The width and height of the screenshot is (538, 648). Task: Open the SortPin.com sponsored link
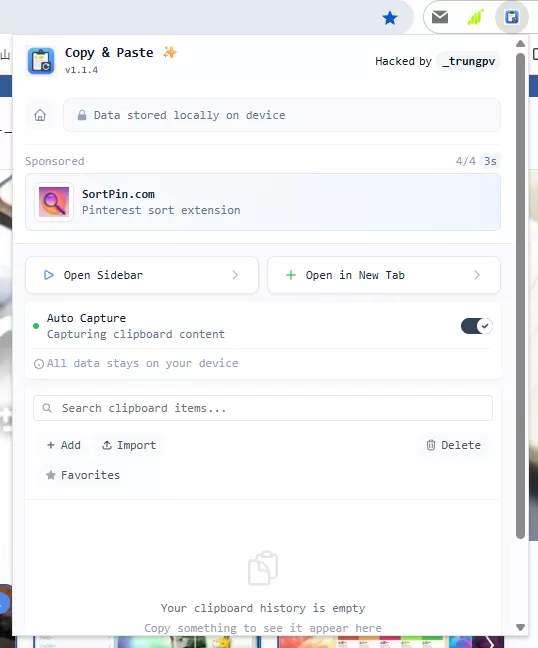[x=263, y=202]
